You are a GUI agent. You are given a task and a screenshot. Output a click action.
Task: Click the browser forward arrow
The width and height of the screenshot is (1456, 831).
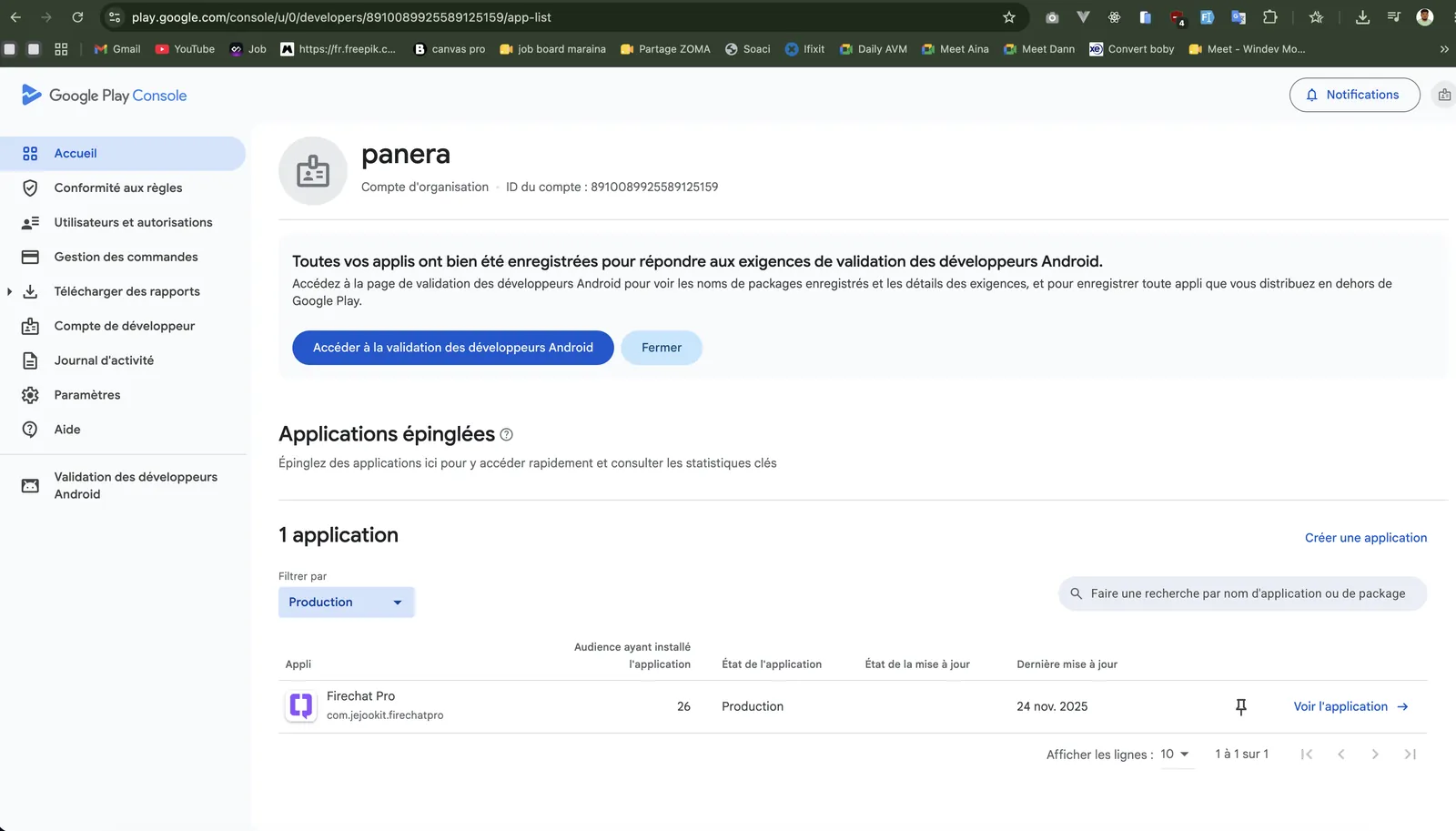(x=46, y=17)
